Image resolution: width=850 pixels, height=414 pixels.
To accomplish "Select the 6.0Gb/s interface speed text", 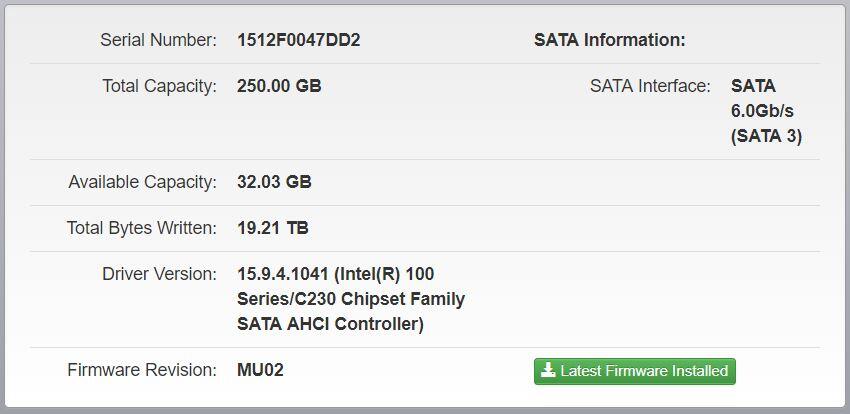I will tap(762, 111).
